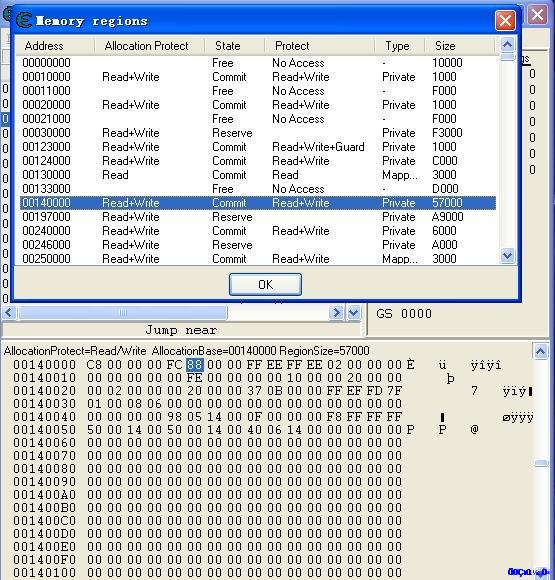Click the hex view's scroll up arrow

(x=541, y=351)
